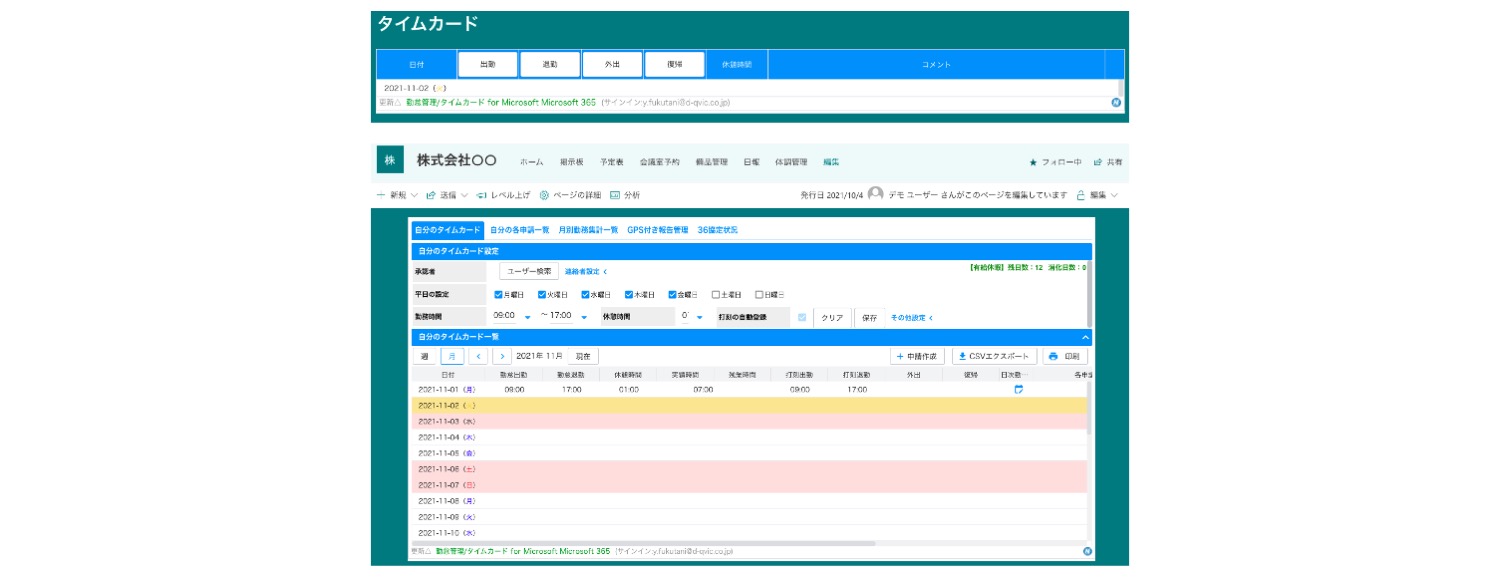This screenshot has width=1500, height=584.
Task: Click CSVエクスポート button
Action: point(993,356)
